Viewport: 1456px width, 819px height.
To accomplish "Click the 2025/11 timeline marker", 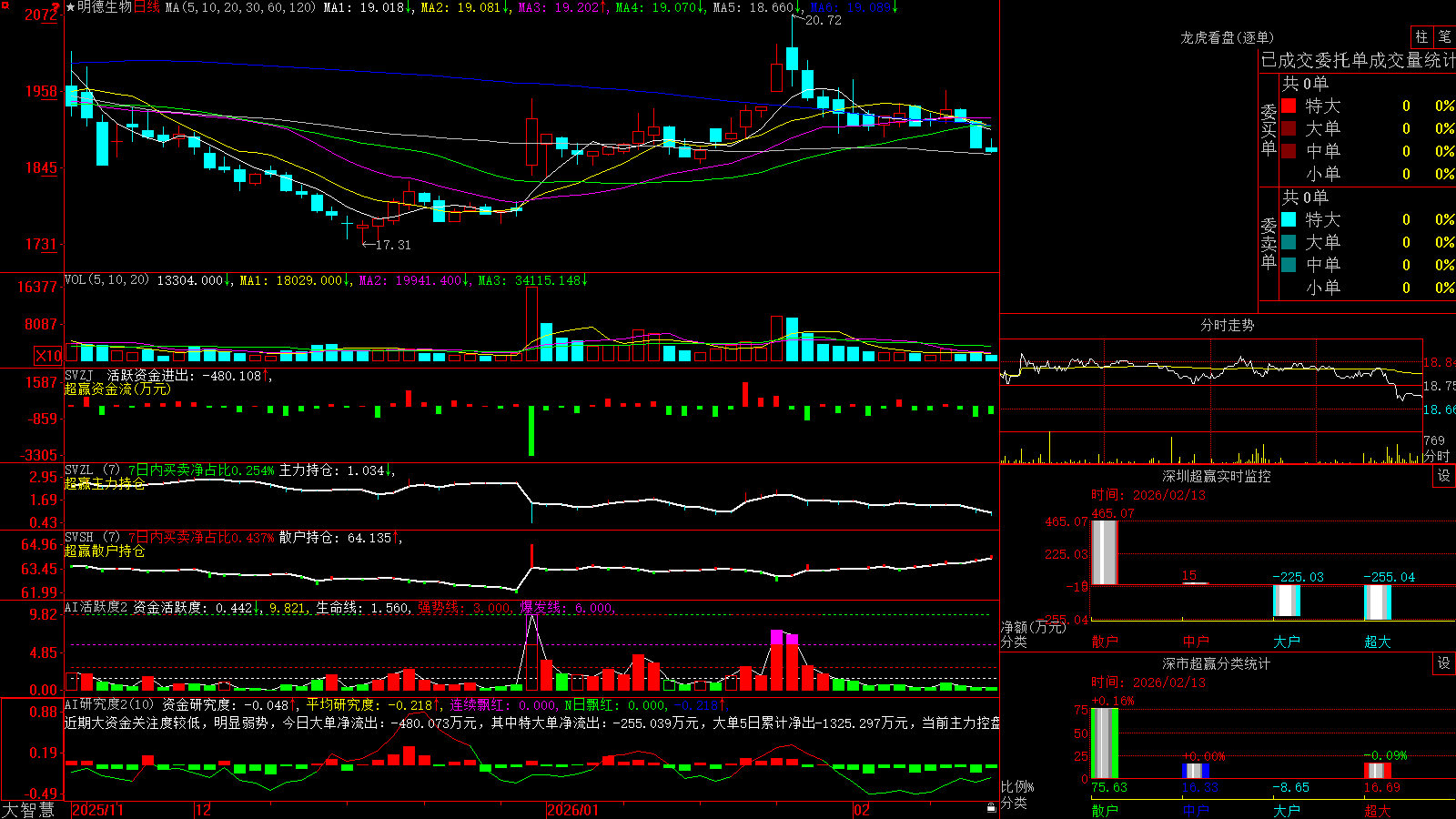I will 97,810.
